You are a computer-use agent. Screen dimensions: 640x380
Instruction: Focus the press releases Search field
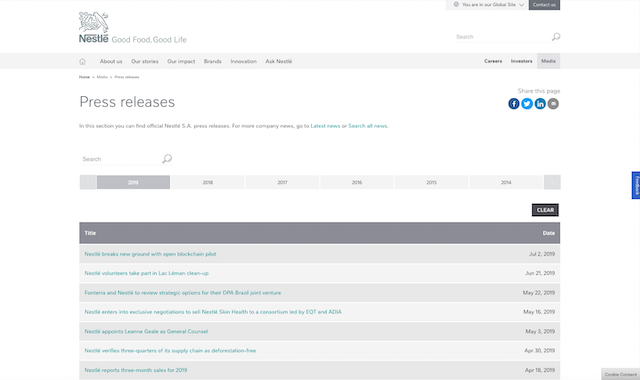click(121, 159)
